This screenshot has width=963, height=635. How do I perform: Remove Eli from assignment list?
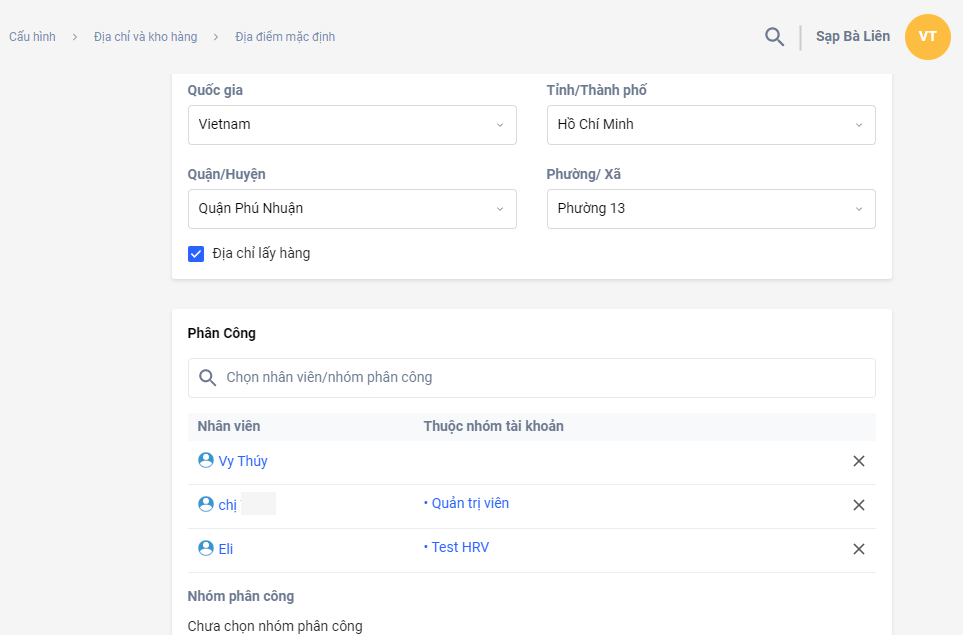pos(858,549)
